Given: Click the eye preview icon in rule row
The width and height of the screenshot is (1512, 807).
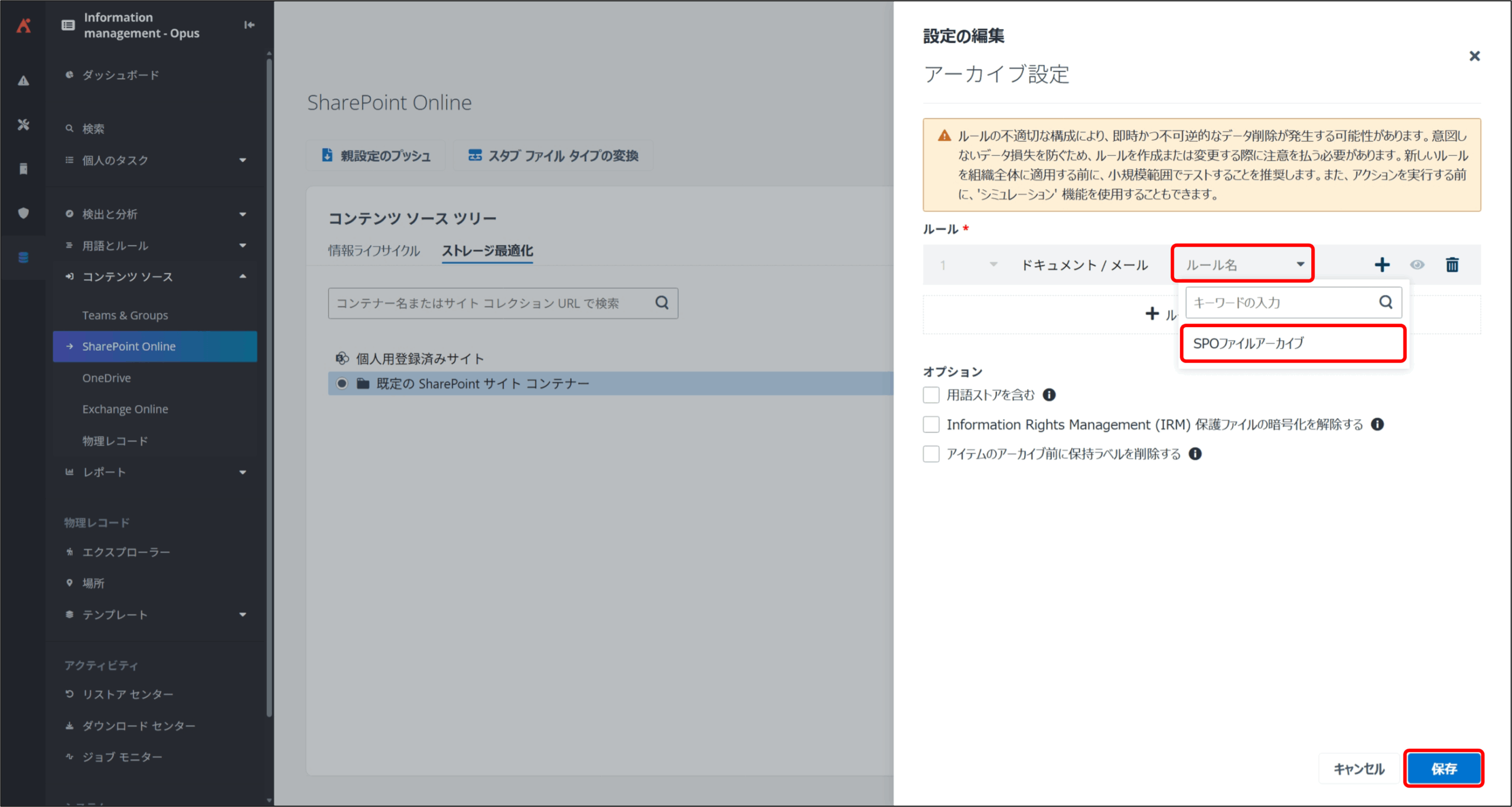Looking at the screenshot, I should pos(1417,264).
